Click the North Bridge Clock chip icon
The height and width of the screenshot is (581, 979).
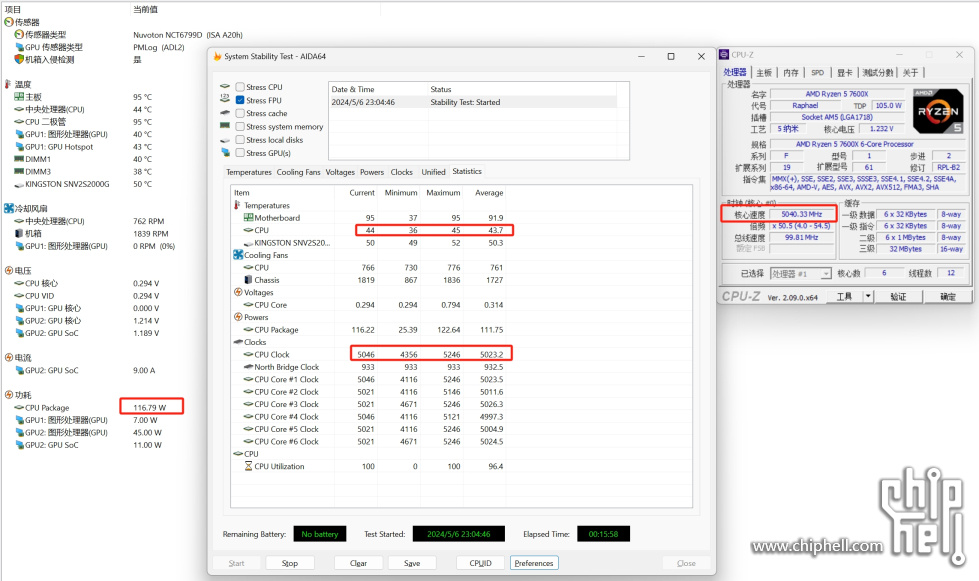pyautogui.click(x=248, y=367)
